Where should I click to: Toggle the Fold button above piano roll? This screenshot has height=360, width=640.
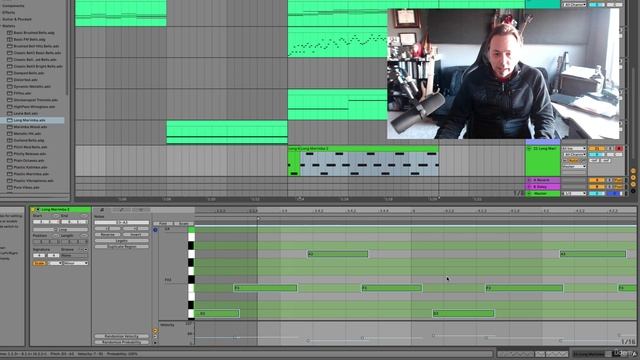[x=163, y=224]
